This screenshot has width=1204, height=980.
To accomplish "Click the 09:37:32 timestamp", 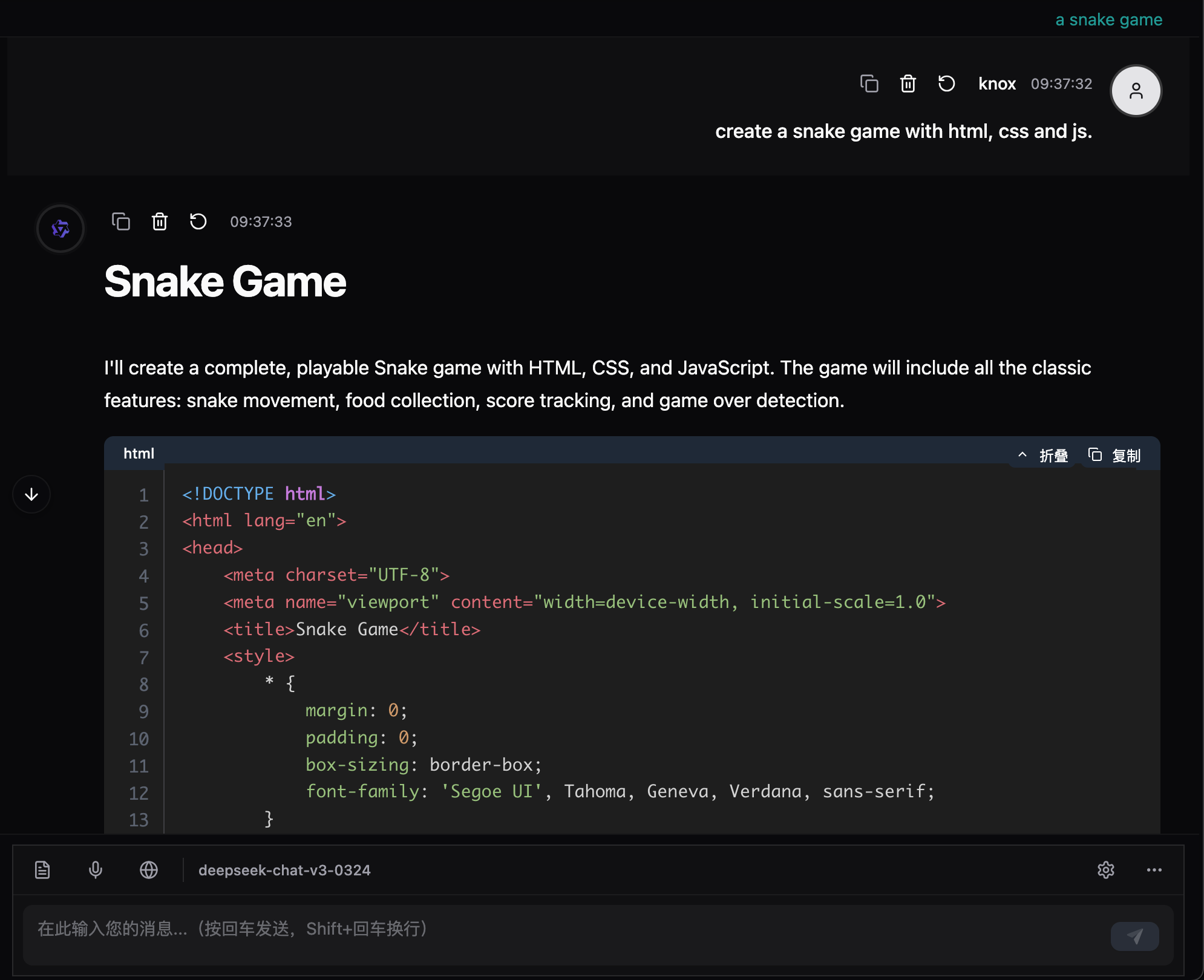I will (x=1062, y=83).
